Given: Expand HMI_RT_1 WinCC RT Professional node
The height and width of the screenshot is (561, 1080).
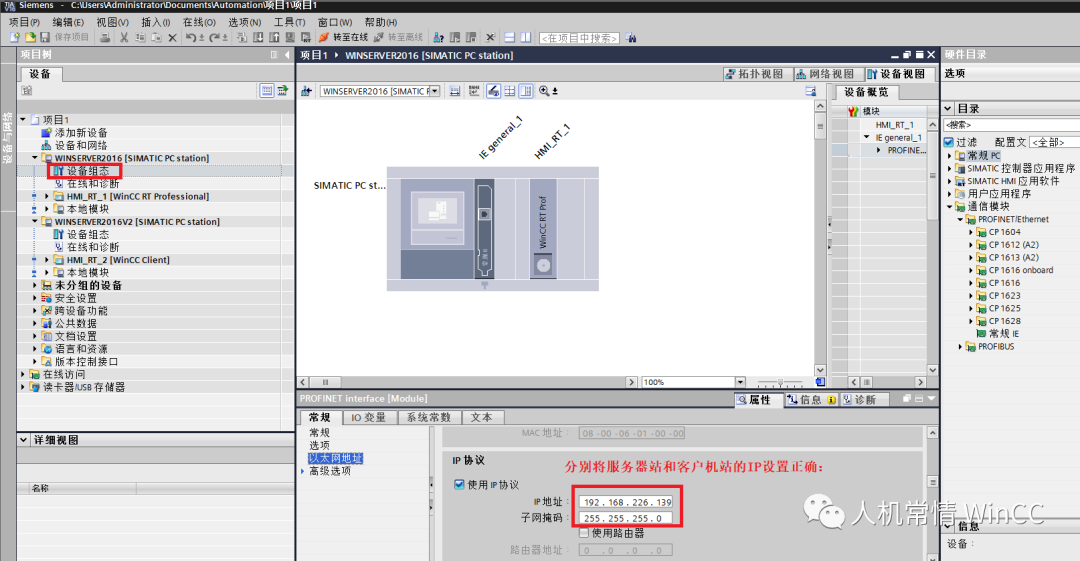Looking at the screenshot, I should tap(47, 196).
